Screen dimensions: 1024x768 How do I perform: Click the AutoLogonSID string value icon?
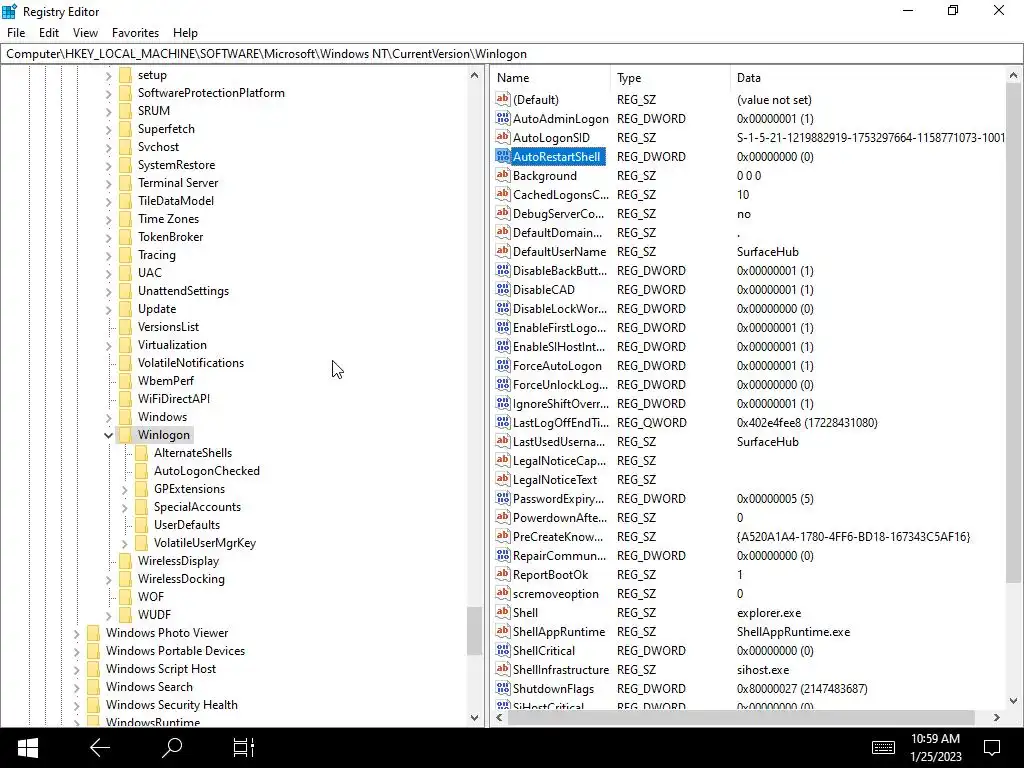(x=502, y=137)
